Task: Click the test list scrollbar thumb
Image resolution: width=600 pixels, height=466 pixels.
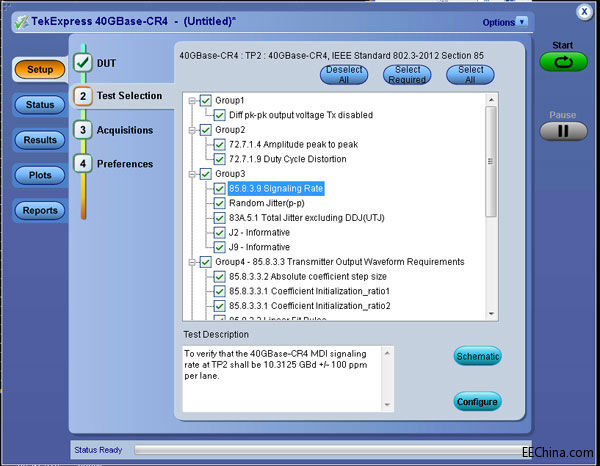Action: (491, 161)
